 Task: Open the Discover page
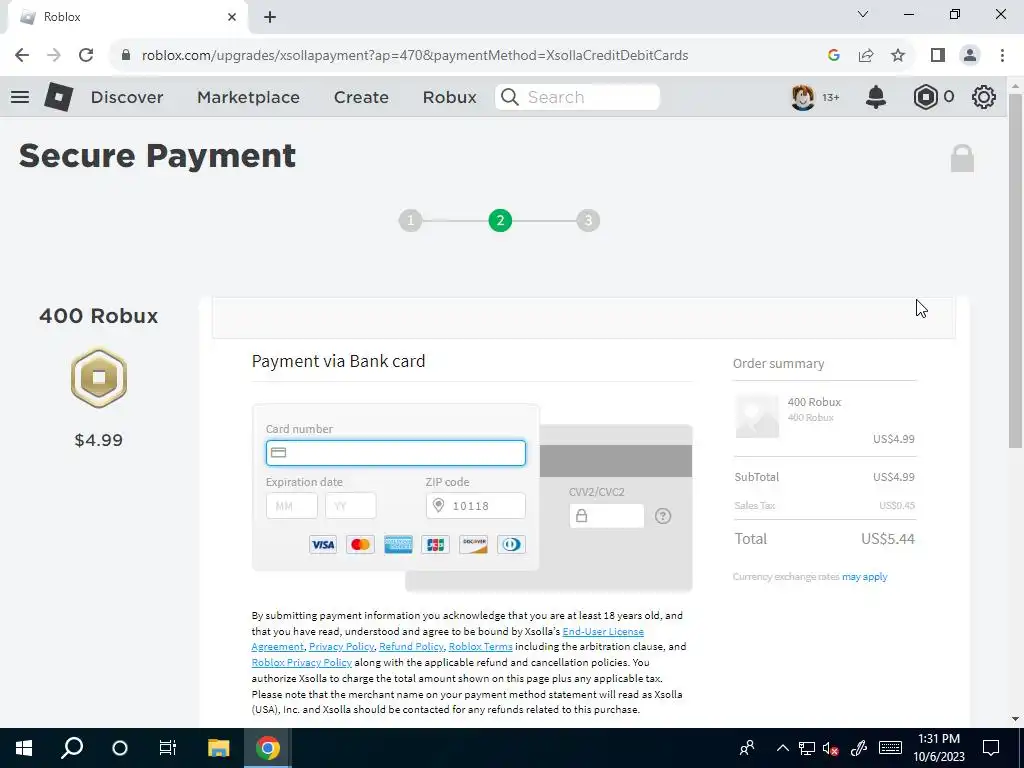(127, 97)
